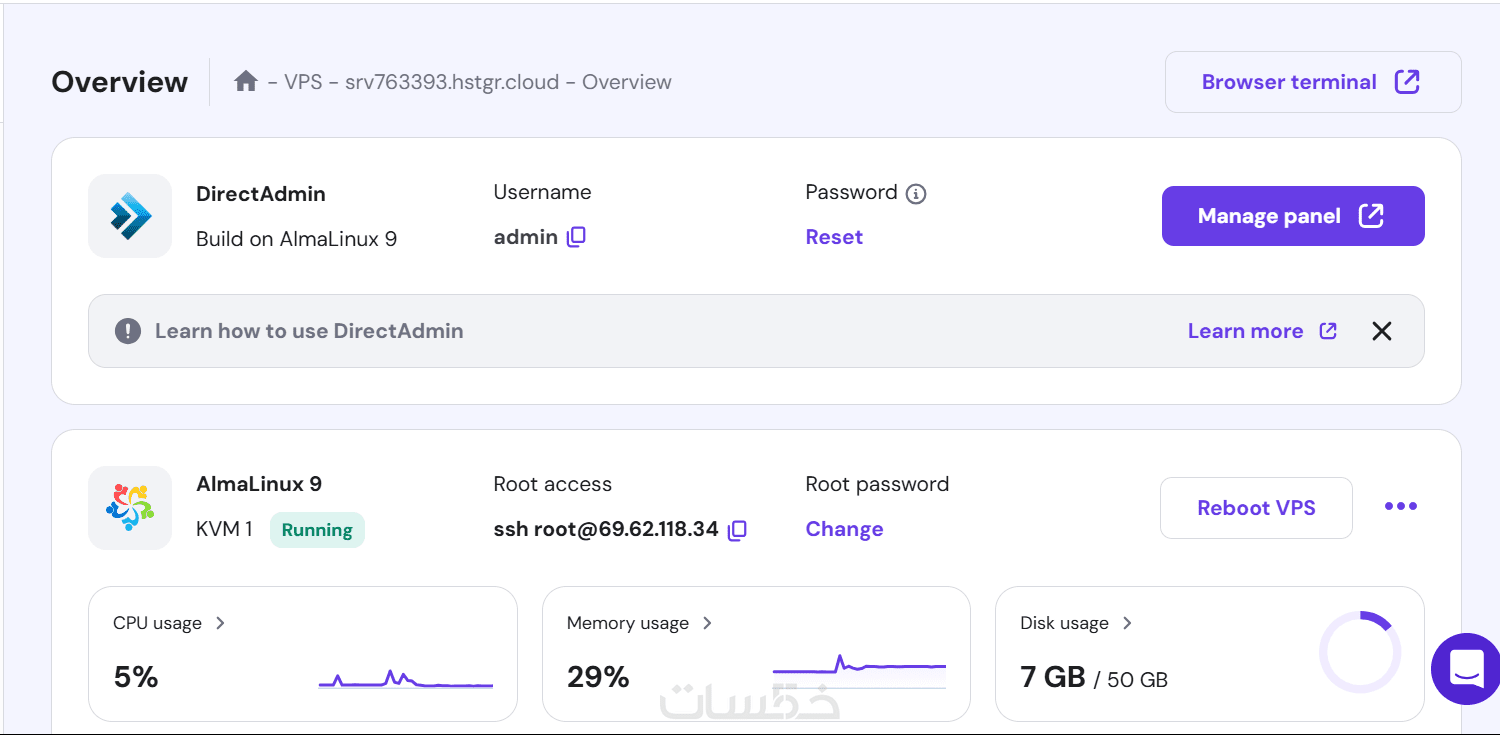
Task: Click the AlmaLinux logo icon
Action: point(130,508)
